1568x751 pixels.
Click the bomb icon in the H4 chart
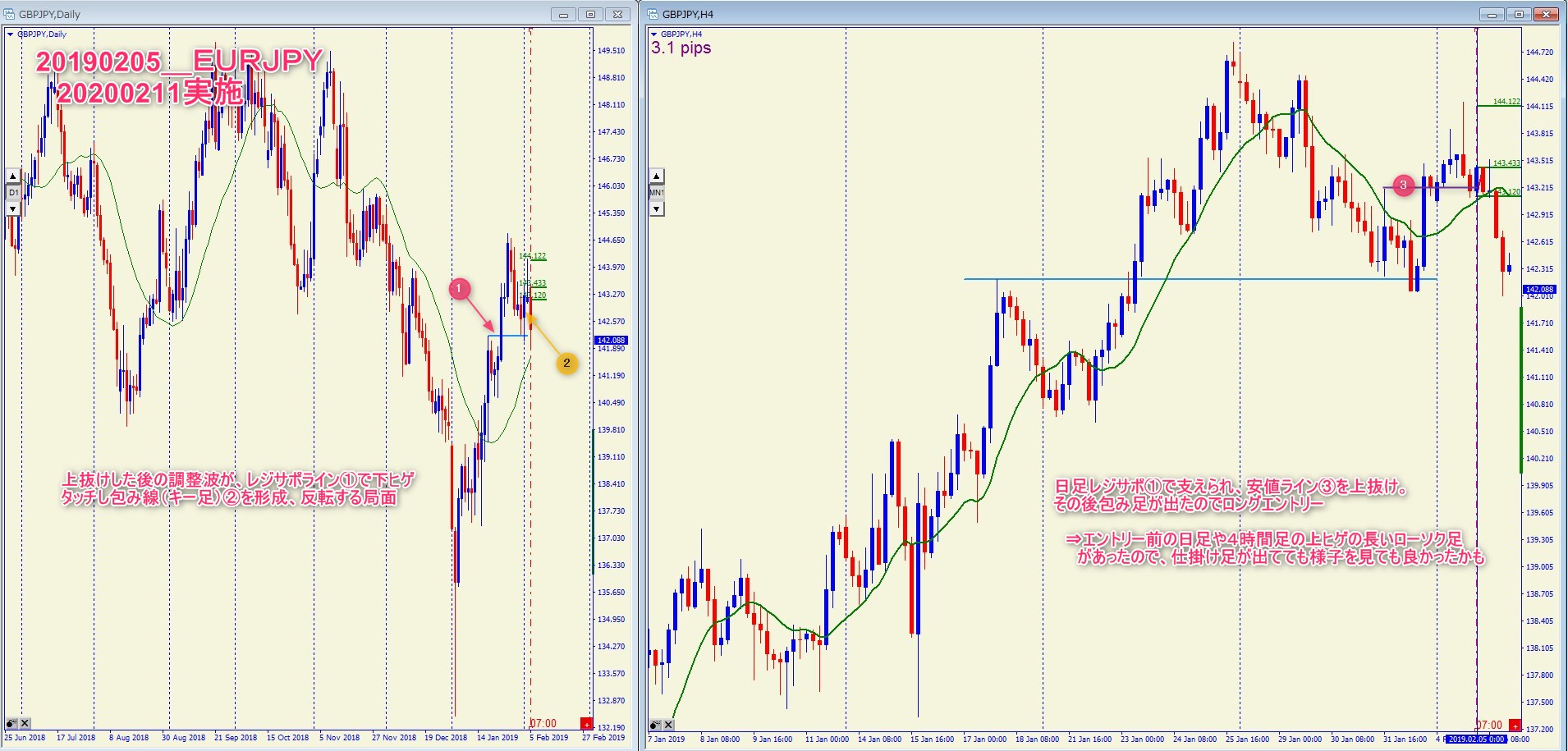click(655, 725)
